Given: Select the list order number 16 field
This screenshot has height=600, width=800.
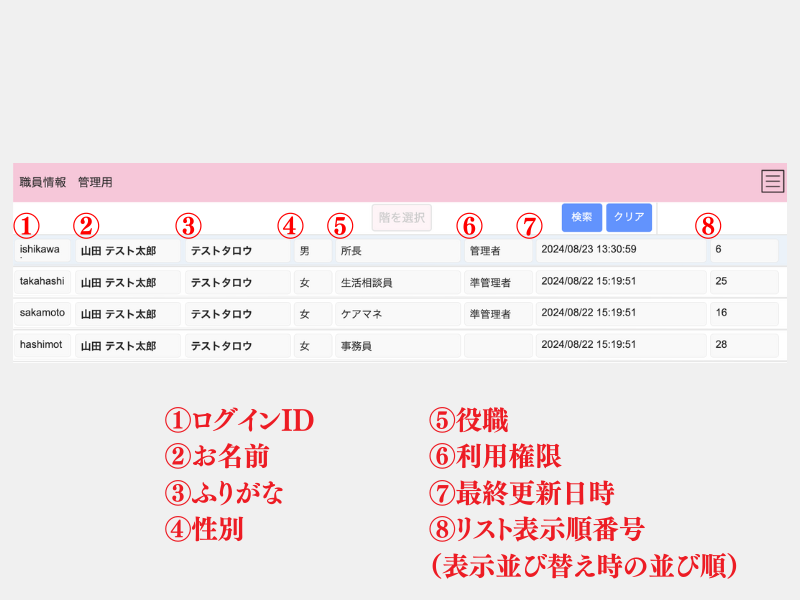Looking at the screenshot, I should tap(743, 313).
